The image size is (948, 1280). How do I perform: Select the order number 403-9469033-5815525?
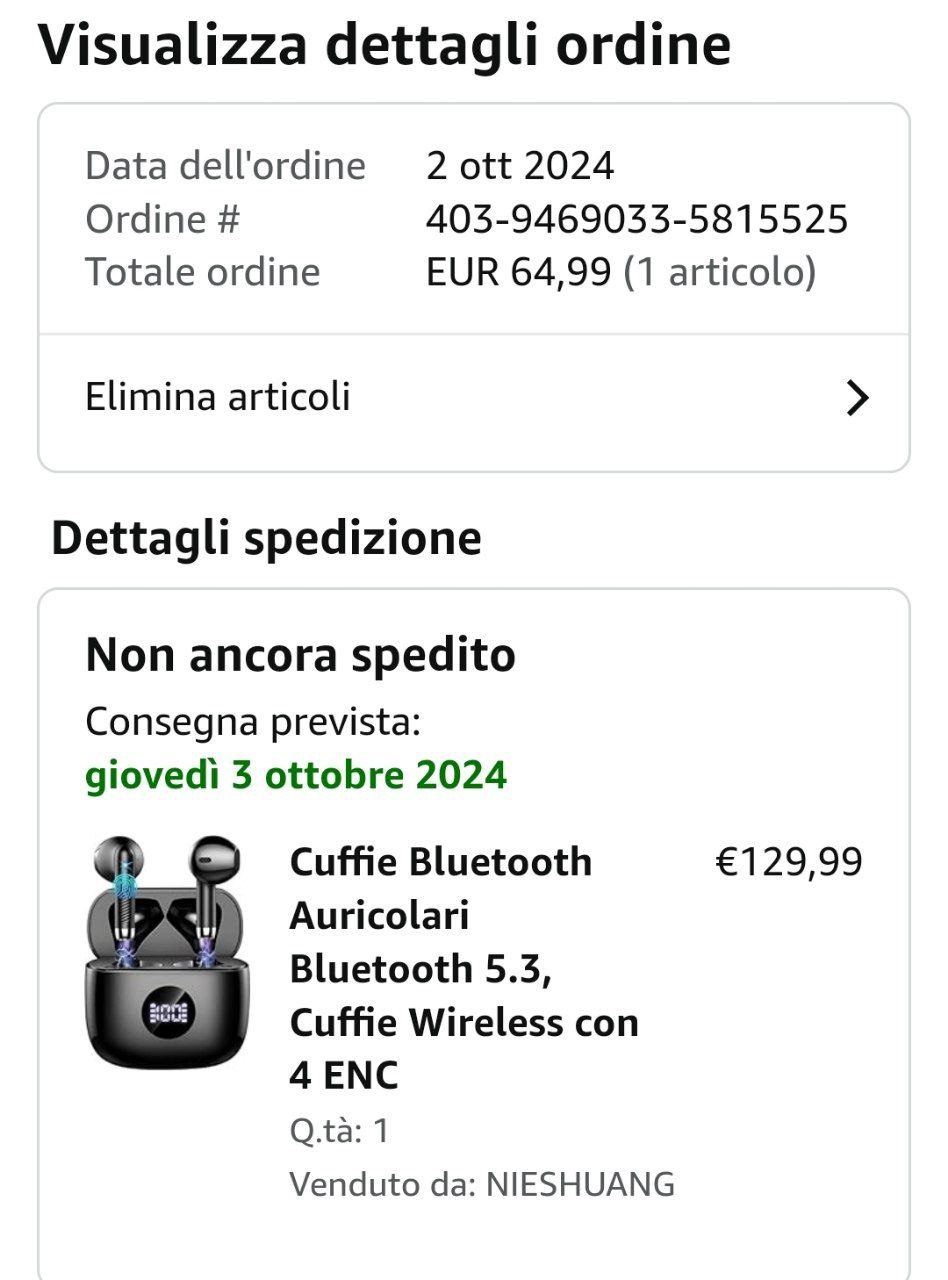click(636, 219)
